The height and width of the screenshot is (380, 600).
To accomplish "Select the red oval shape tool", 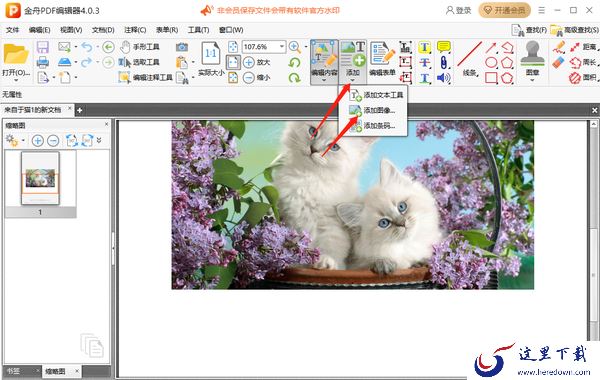I will [491, 62].
